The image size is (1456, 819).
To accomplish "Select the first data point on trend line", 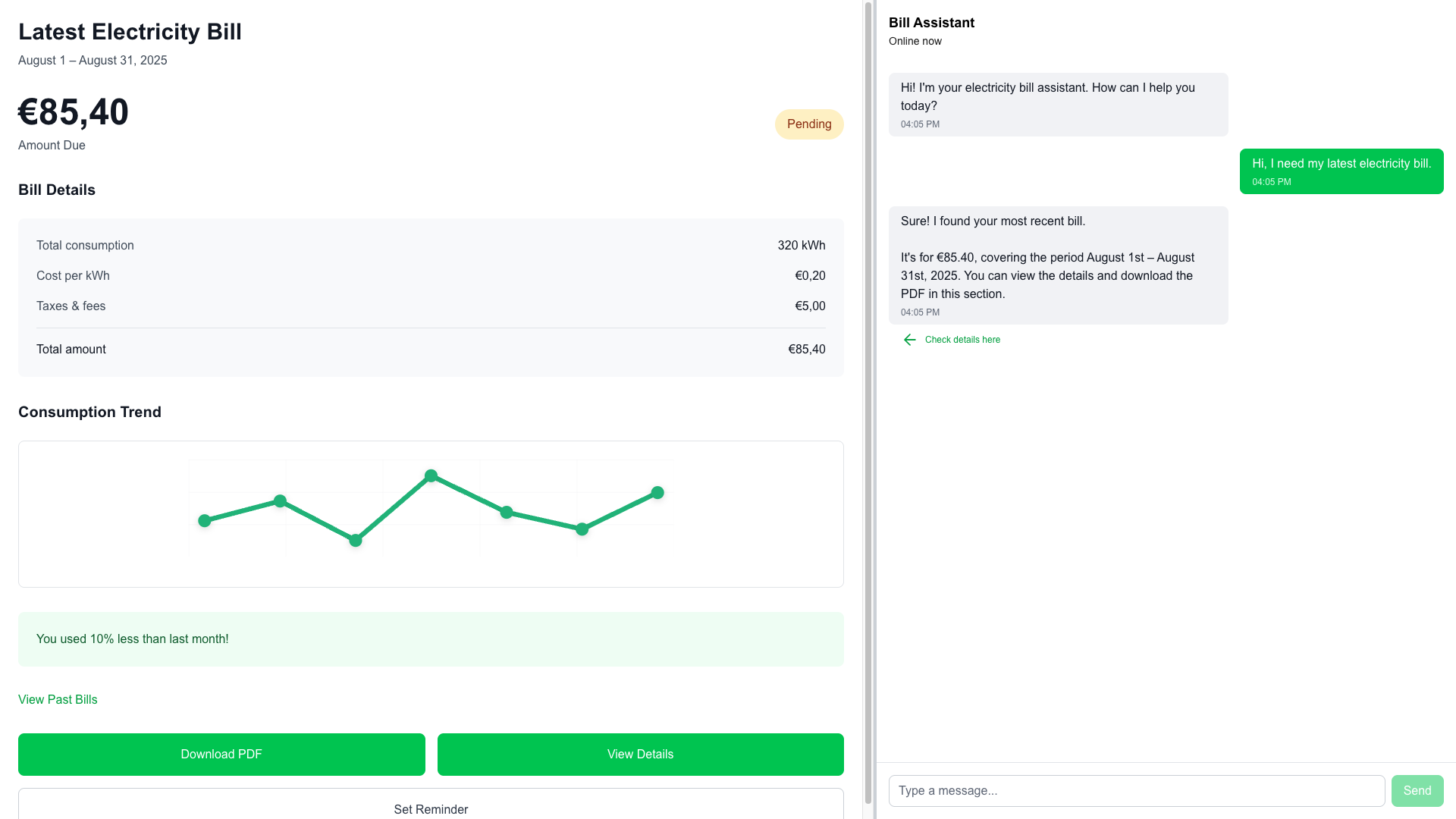I will tap(205, 521).
